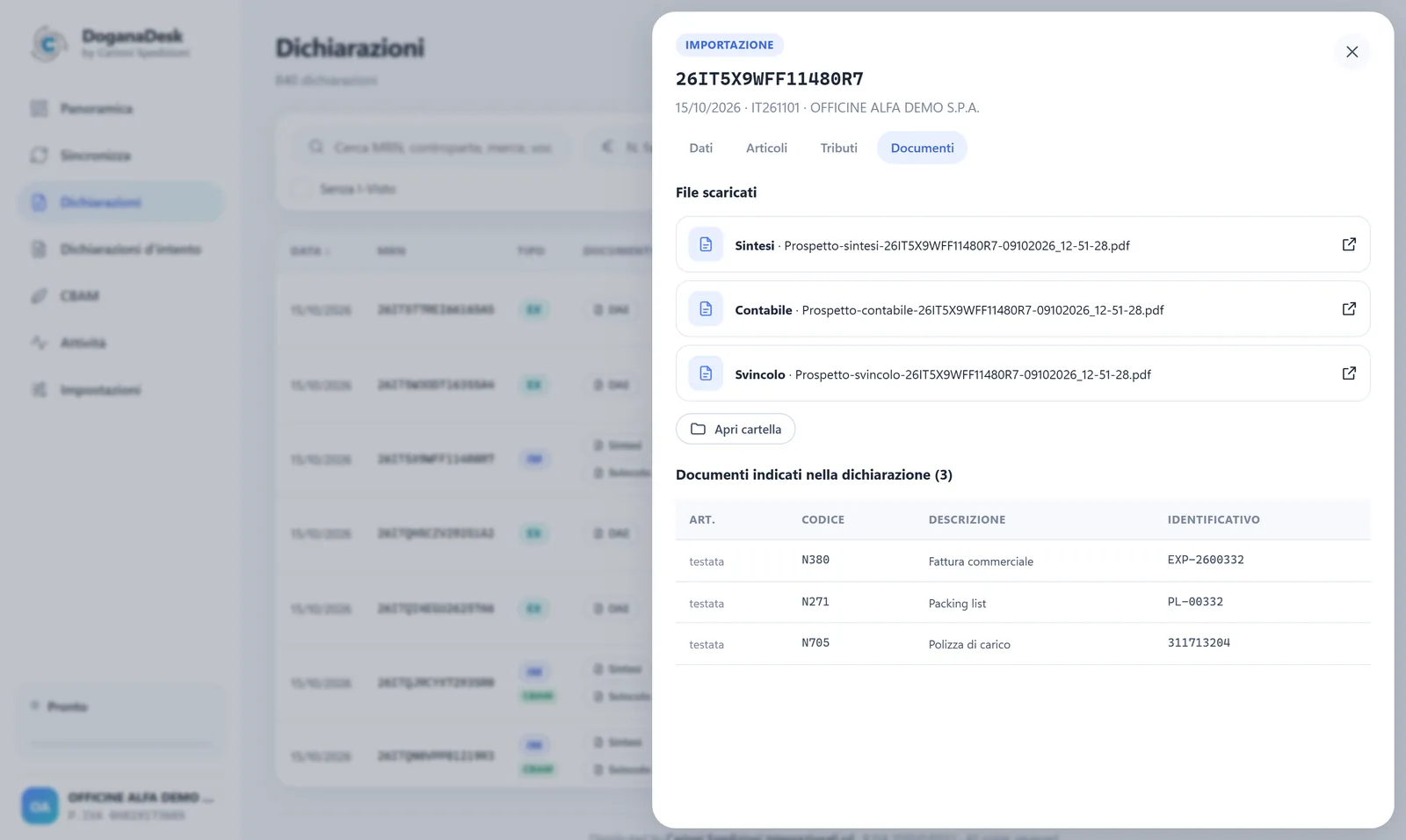Open CBAM in the blurred sidebar
Viewport: 1406px width, 840px height.
click(120, 296)
